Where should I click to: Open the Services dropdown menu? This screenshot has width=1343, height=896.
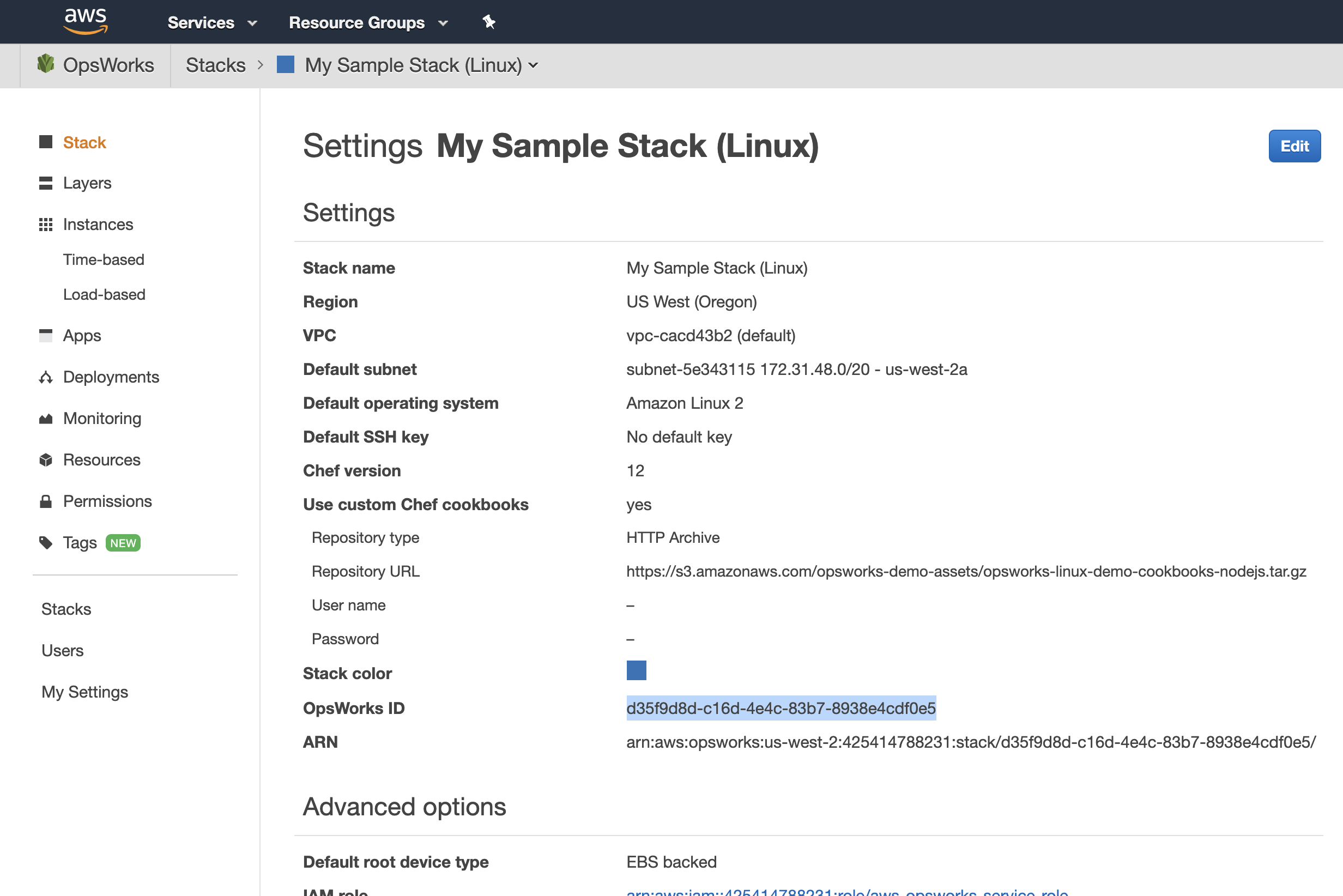pyautogui.click(x=211, y=23)
